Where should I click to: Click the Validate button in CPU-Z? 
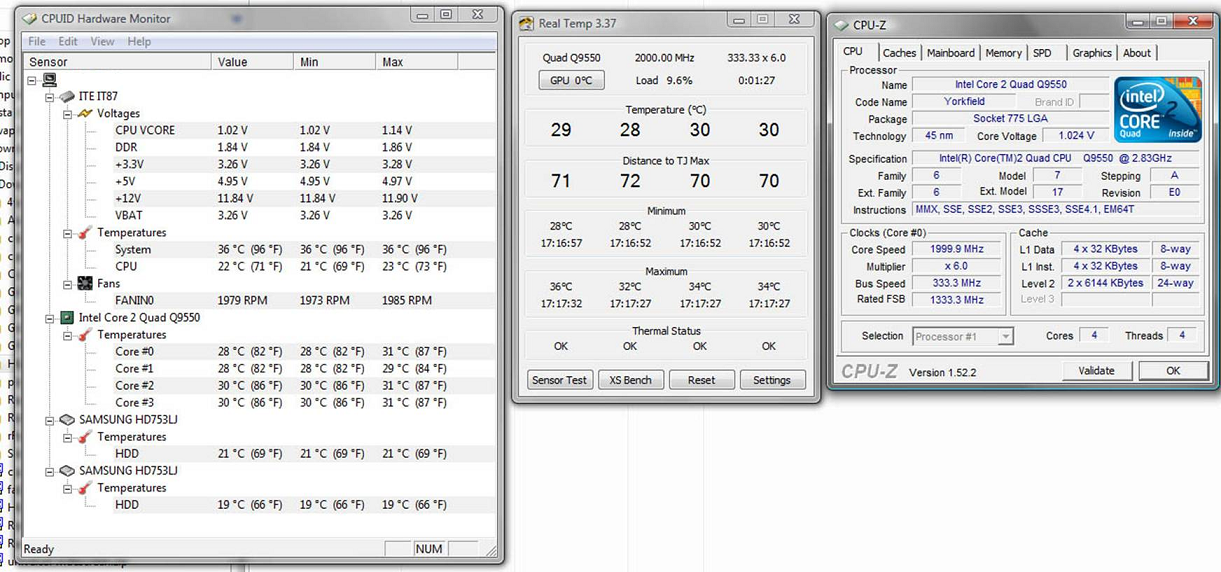pyautogui.click(x=1096, y=371)
